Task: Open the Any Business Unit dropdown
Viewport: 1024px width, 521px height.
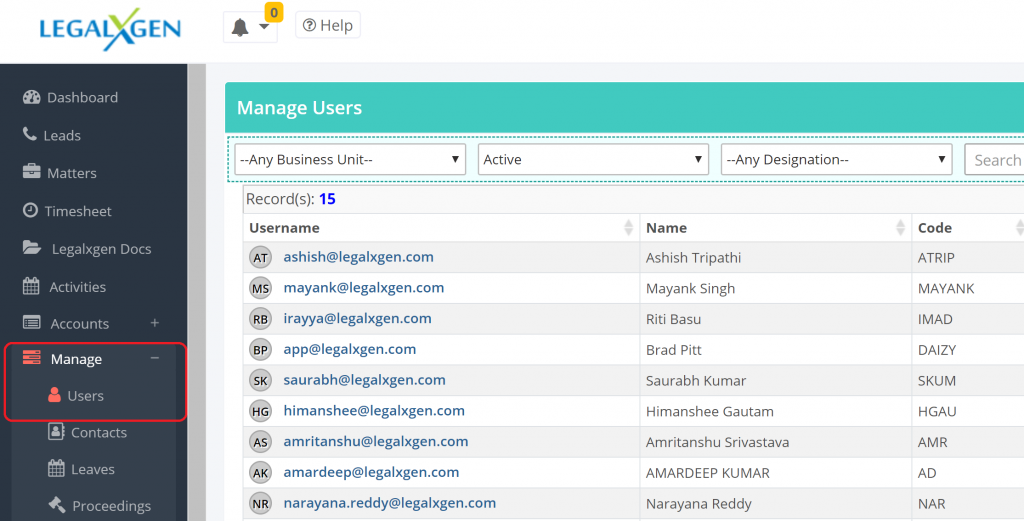Action: (x=350, y=160)
